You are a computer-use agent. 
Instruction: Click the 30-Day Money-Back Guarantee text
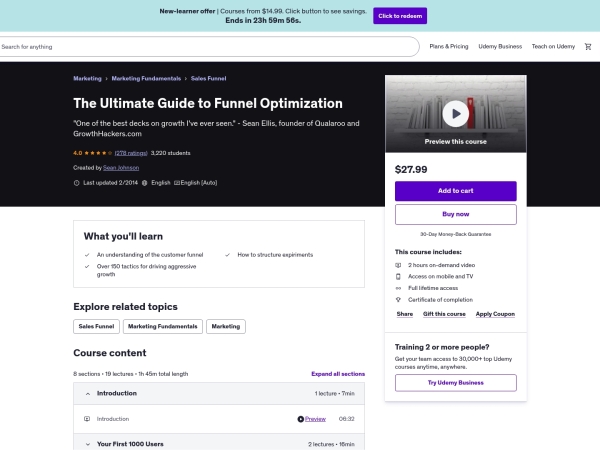(455, 234)
